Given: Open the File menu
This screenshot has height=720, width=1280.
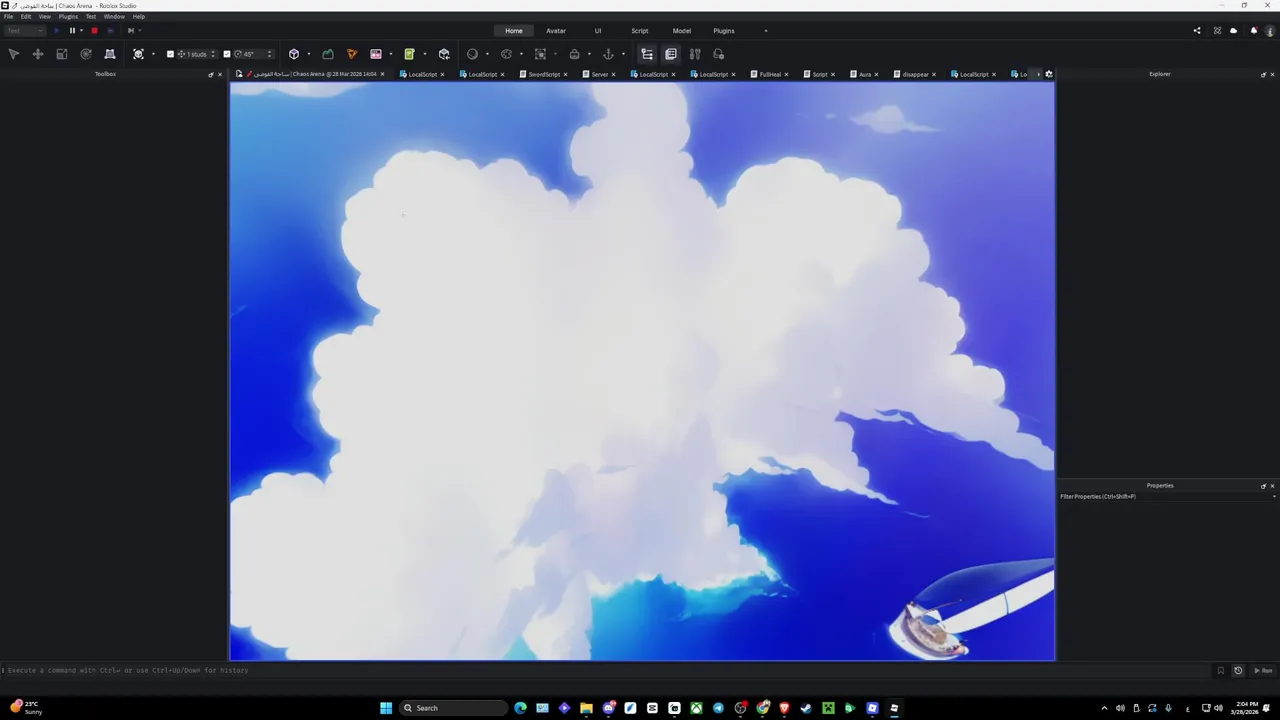Looking at the screenshot, I should point(8,17).
